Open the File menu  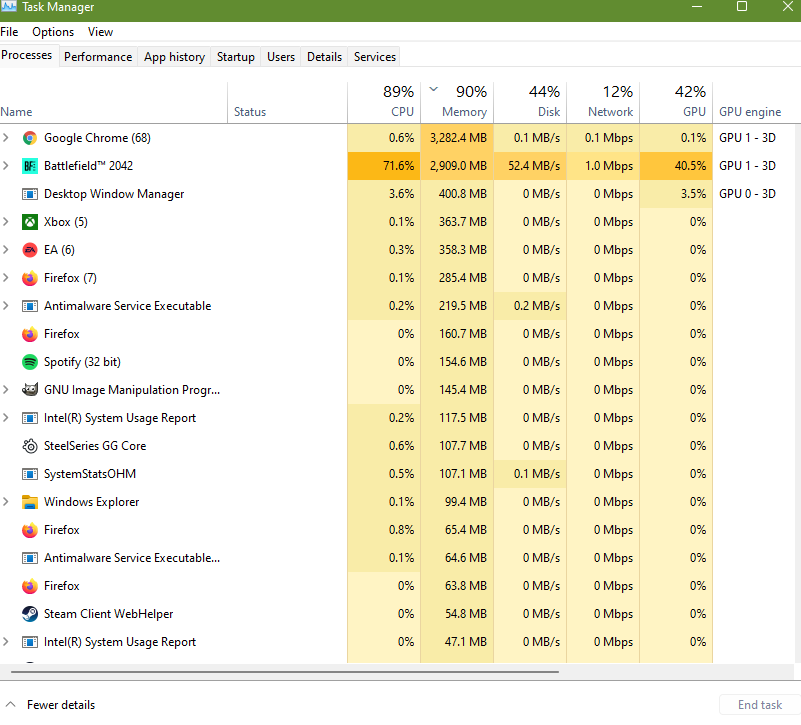pos(9,32)
